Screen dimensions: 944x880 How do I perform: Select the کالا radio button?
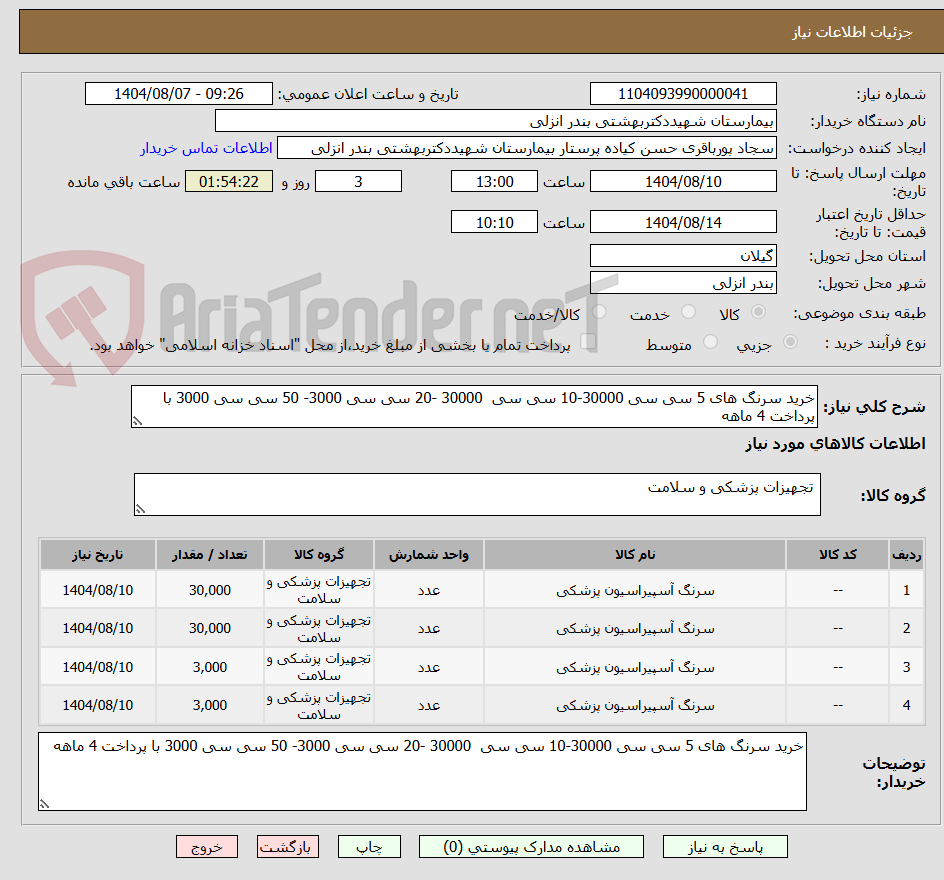click(x=759, y=312)
